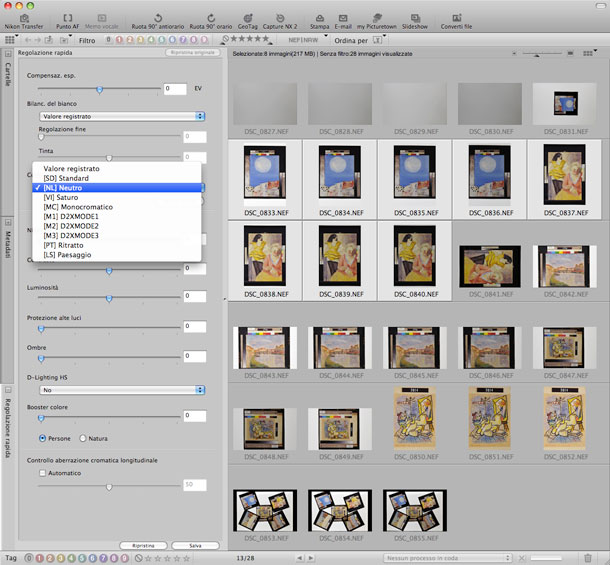The image size is (610, 565).
Task: Filter by label 4 green tag
Action: click(x=151, y=40)
